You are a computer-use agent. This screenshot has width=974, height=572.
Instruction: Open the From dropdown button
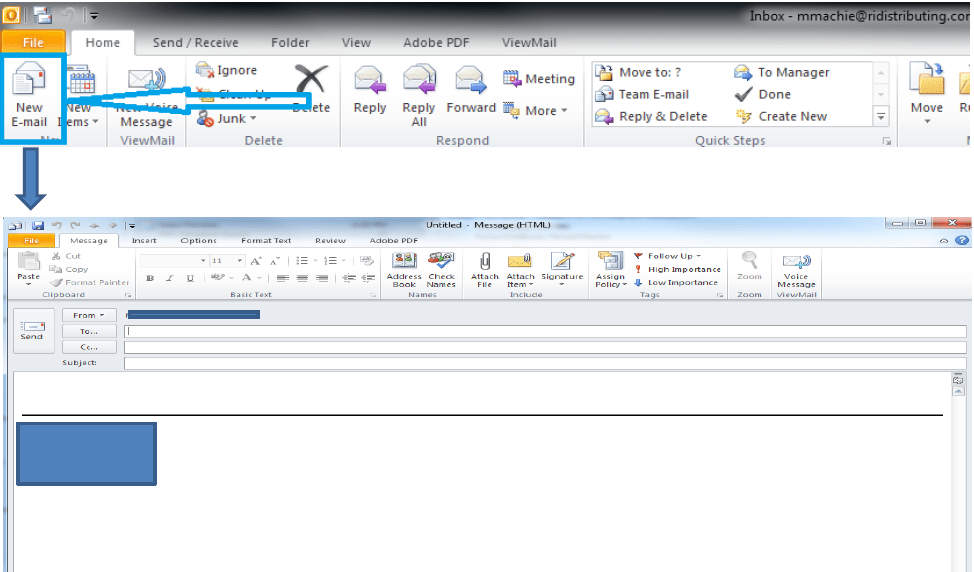(x=89, y=315)
